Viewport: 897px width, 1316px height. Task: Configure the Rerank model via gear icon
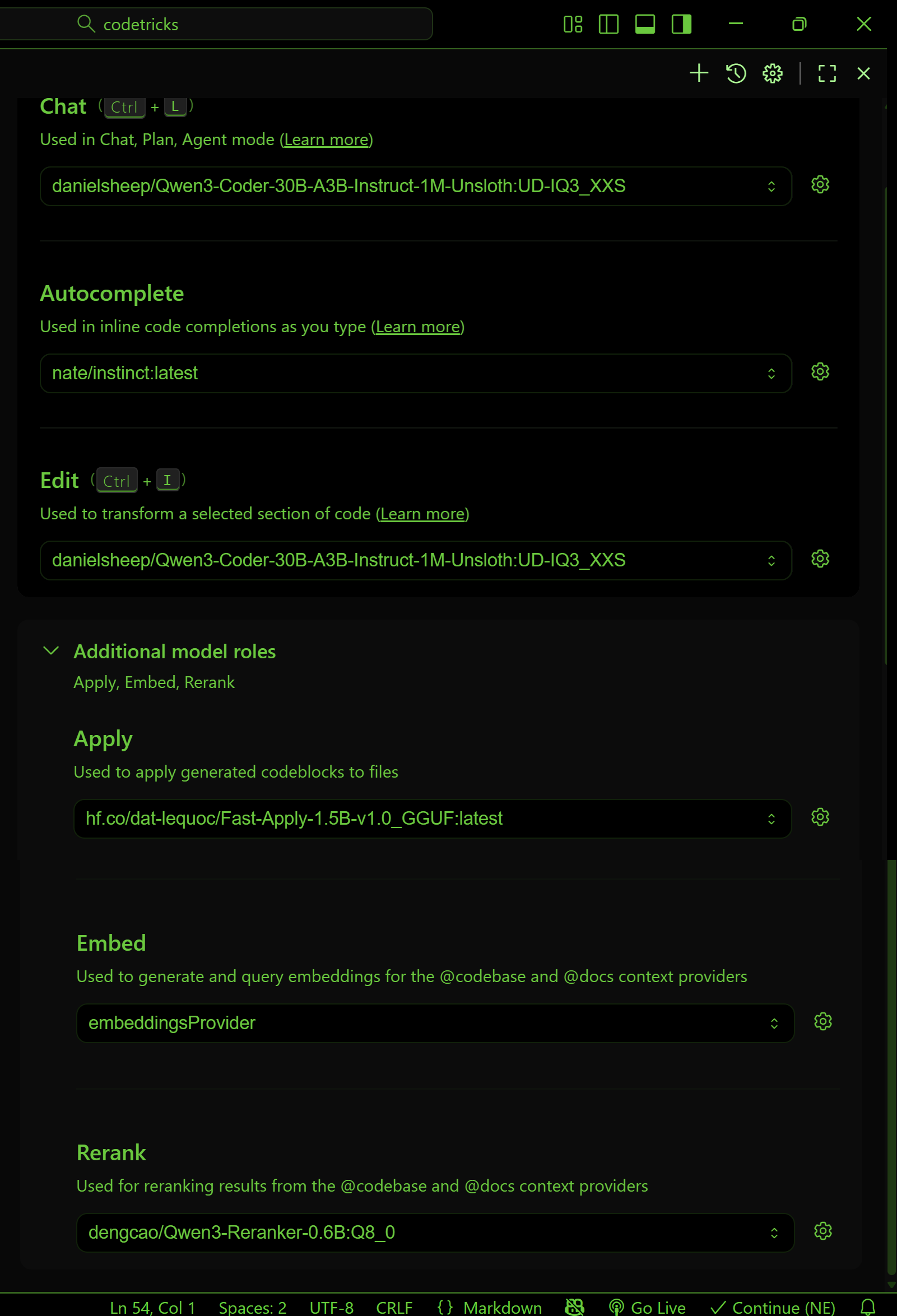(822, 1231)
